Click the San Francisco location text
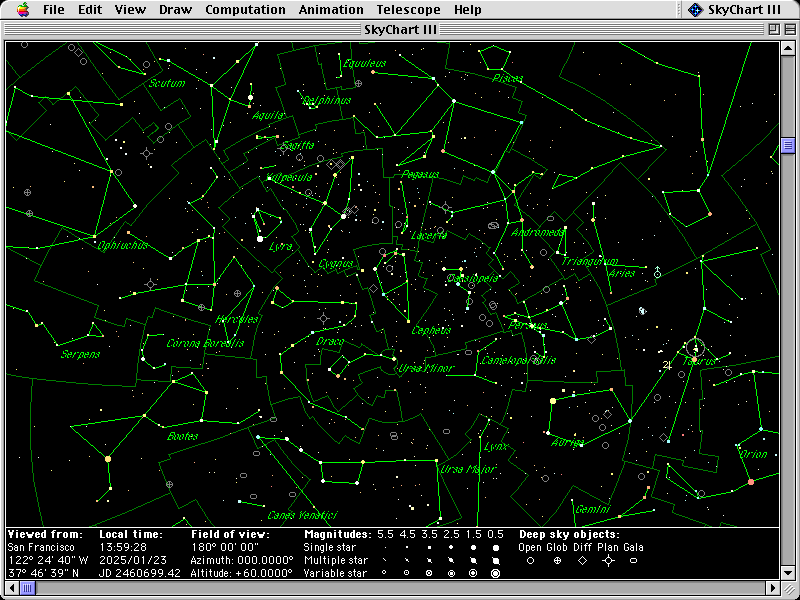The height and width of the screenshot is (600, 800). coord(41,547)
